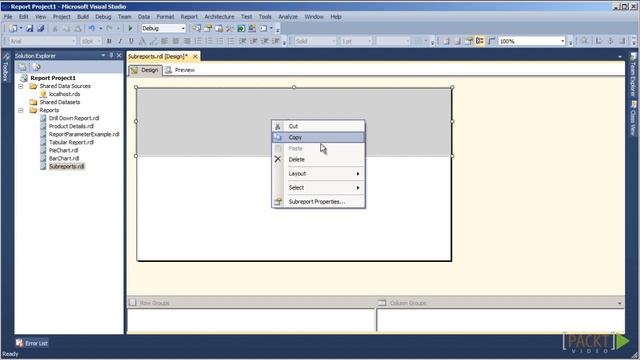Screen dimensions: 640x360
Task: Click the Error List icon at bottom
Action: click(x=20, y=343)
